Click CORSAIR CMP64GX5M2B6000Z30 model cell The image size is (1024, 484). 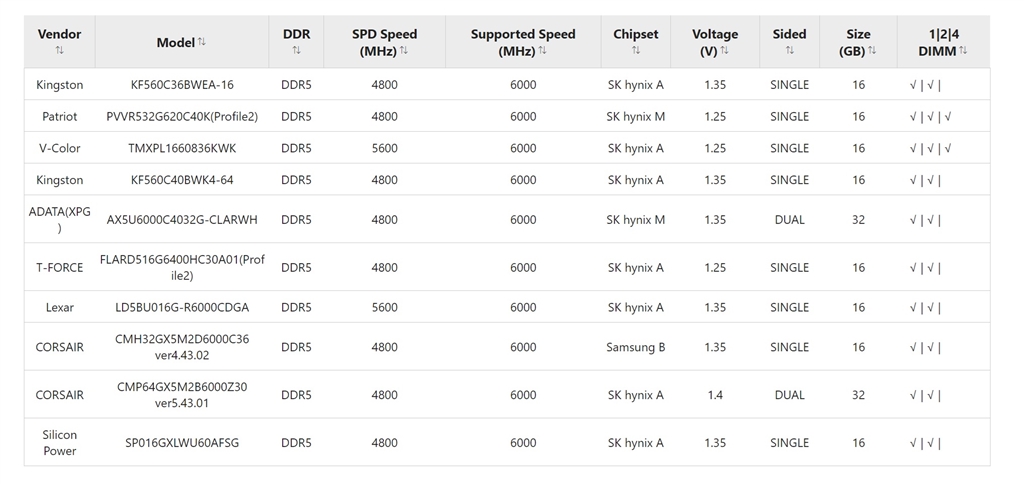pos(182,395)
